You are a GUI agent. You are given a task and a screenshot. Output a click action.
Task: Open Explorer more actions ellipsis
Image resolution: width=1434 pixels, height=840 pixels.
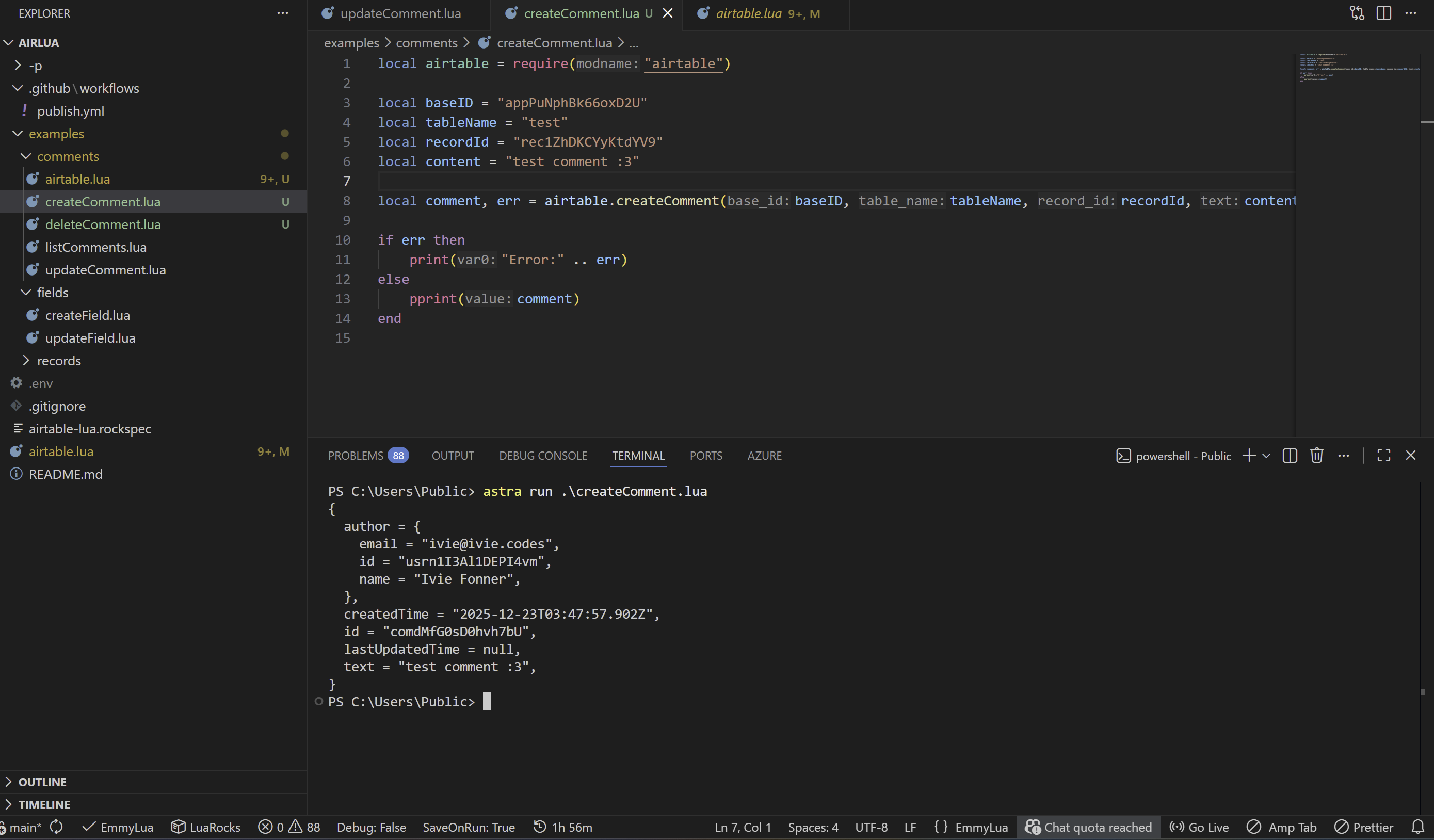click(x=283, y=13)
